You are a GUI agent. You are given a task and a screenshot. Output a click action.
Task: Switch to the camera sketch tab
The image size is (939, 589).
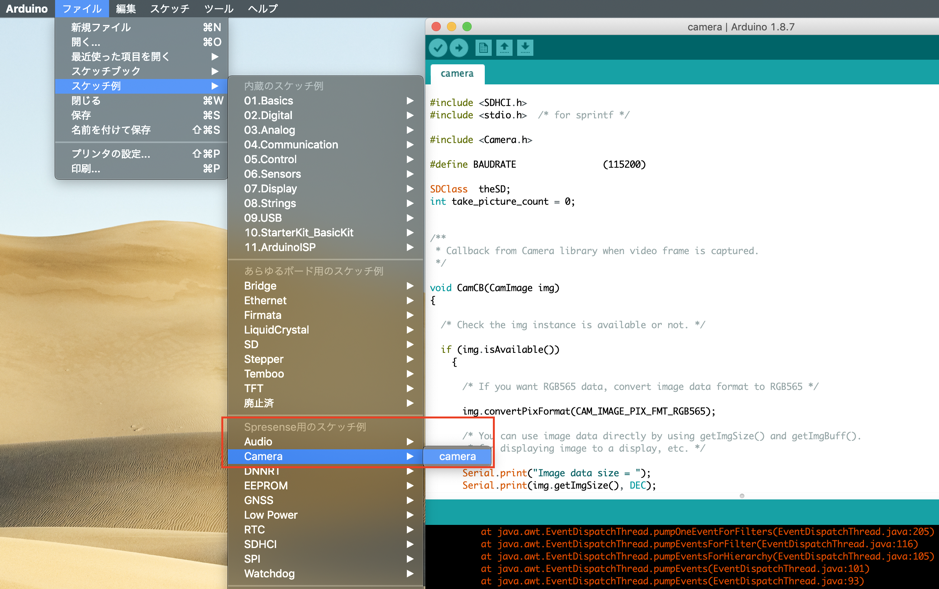click(457, 74)
